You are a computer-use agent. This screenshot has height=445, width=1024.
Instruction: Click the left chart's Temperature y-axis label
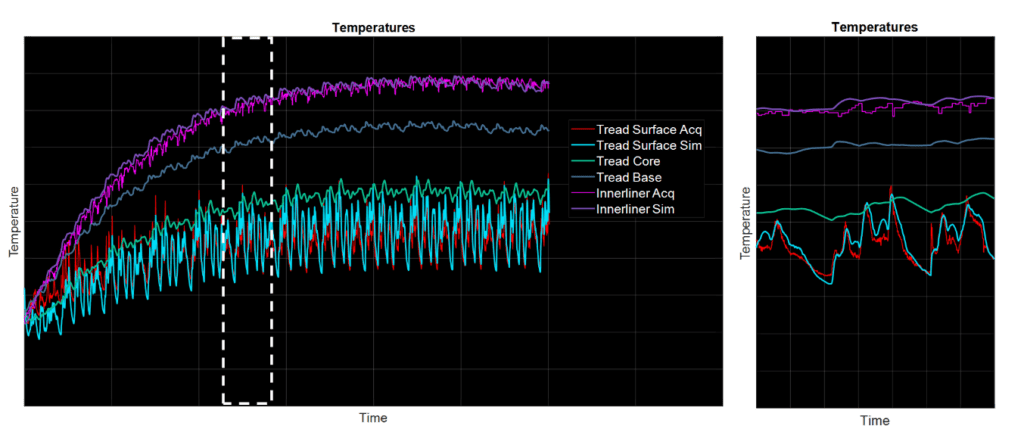pyautogui.click(x=13, y=221)
